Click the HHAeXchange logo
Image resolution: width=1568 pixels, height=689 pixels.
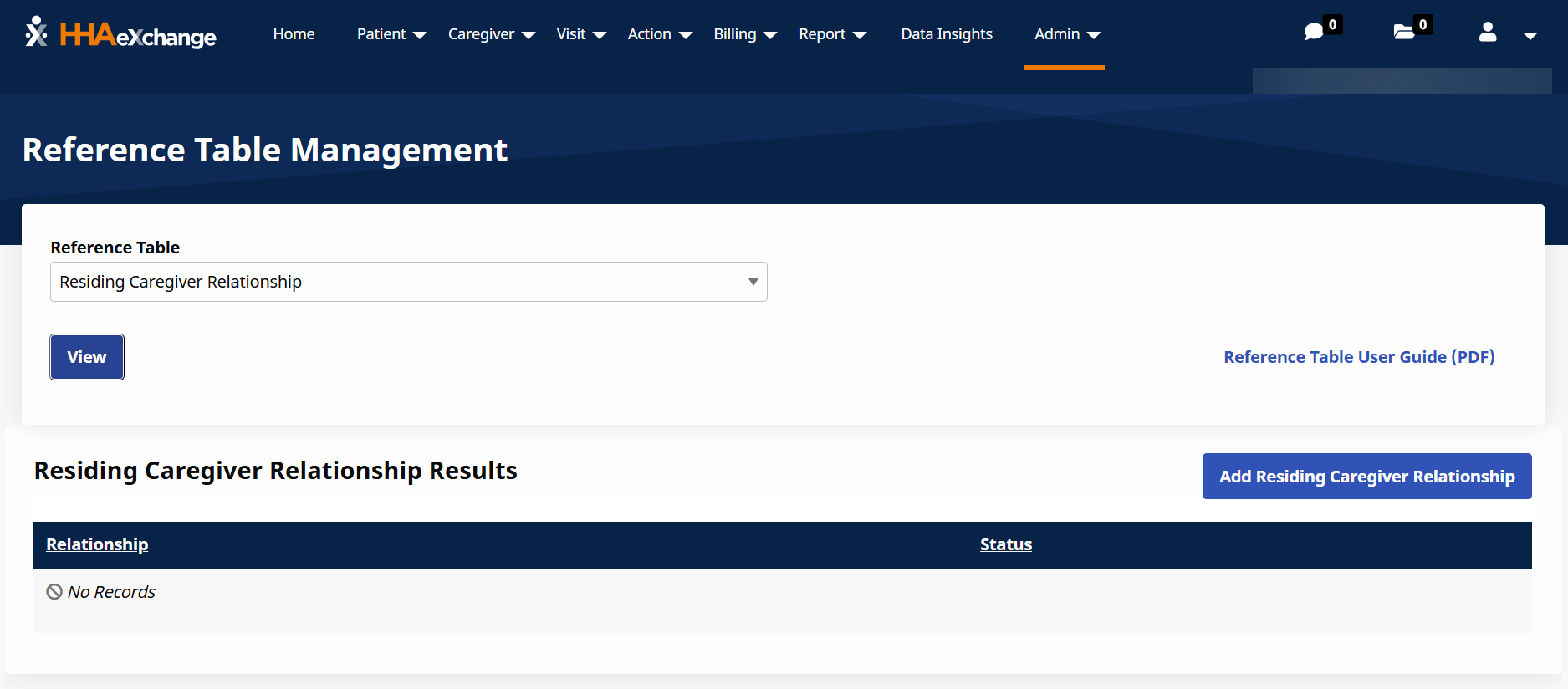tap(121, 34)
